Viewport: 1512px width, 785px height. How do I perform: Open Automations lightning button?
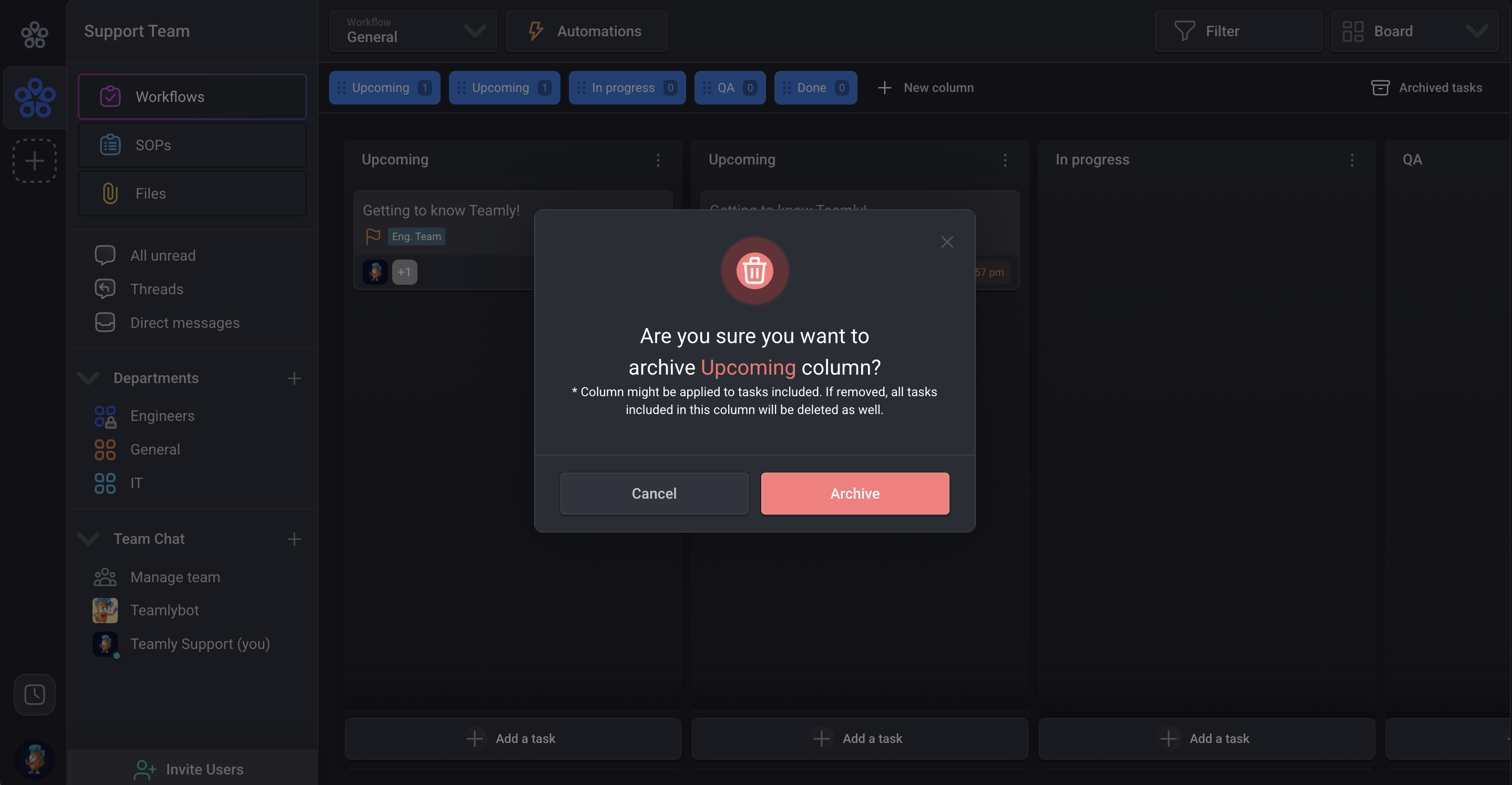click(586, 31)
